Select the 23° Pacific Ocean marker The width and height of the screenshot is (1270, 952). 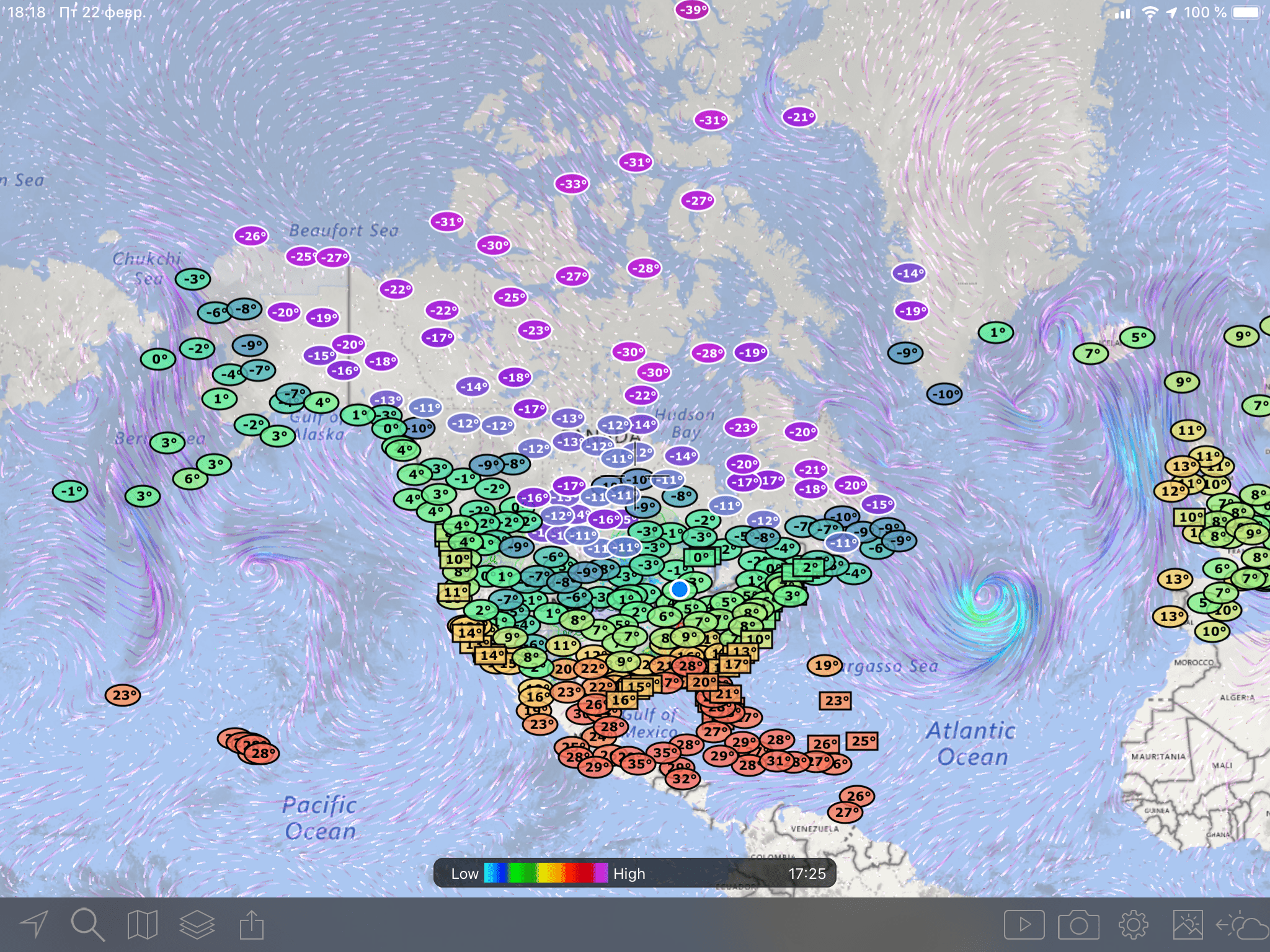[123, 695]
